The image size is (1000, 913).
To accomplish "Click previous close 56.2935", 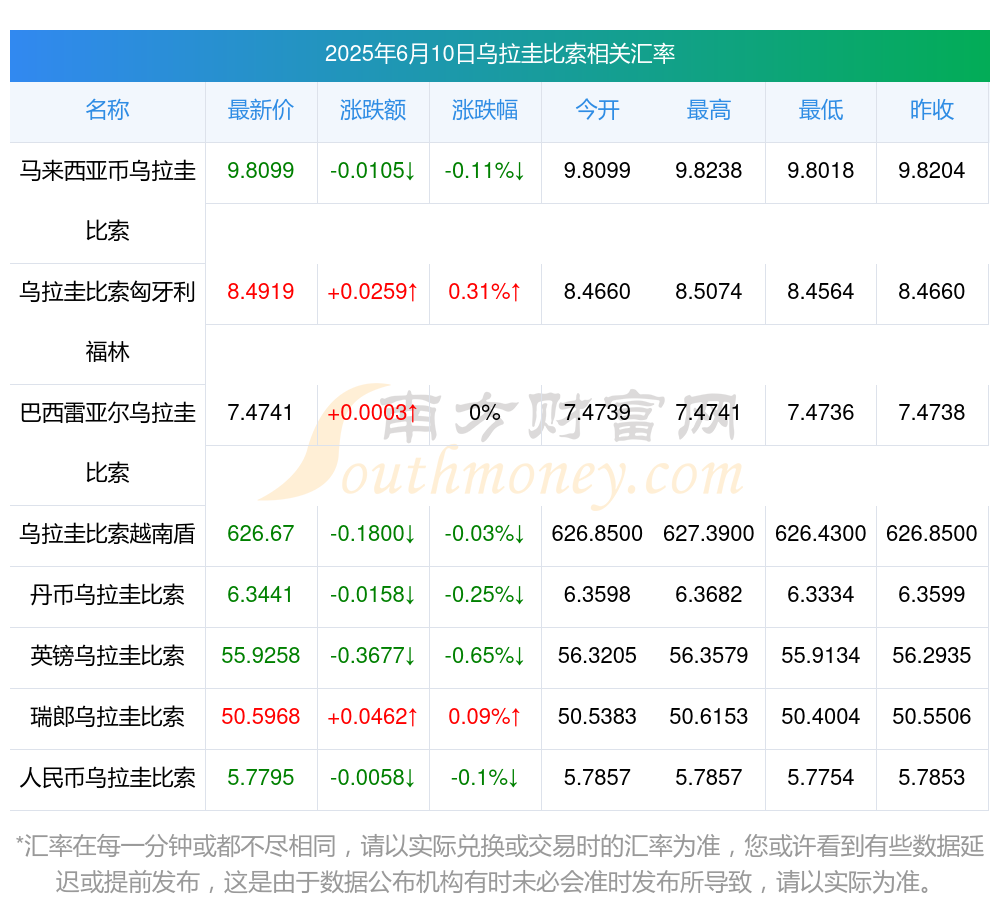I will 932,655.
